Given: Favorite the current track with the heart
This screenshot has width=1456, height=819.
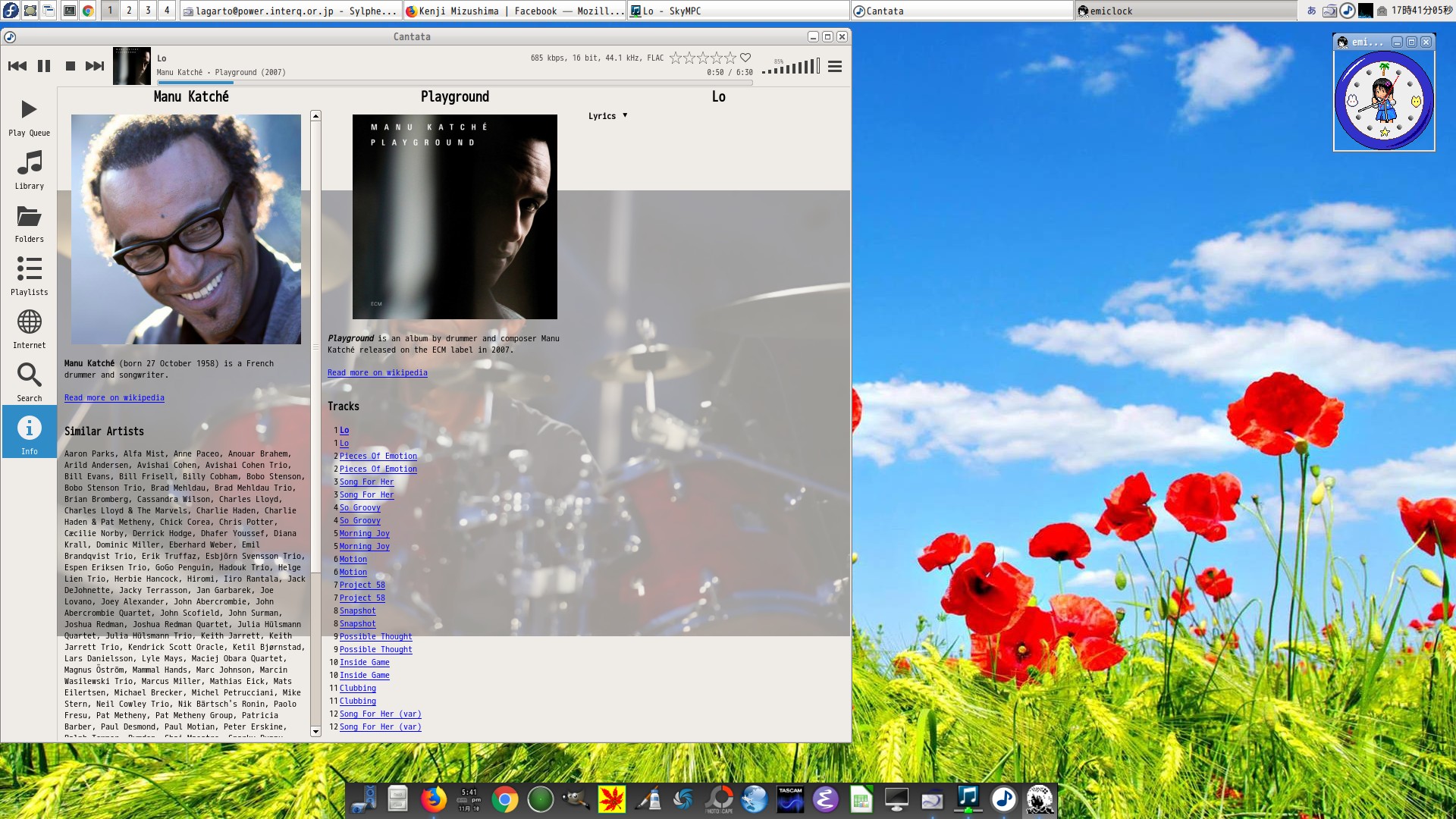Looking at the screenshot, I should click(x=745, y=57).
